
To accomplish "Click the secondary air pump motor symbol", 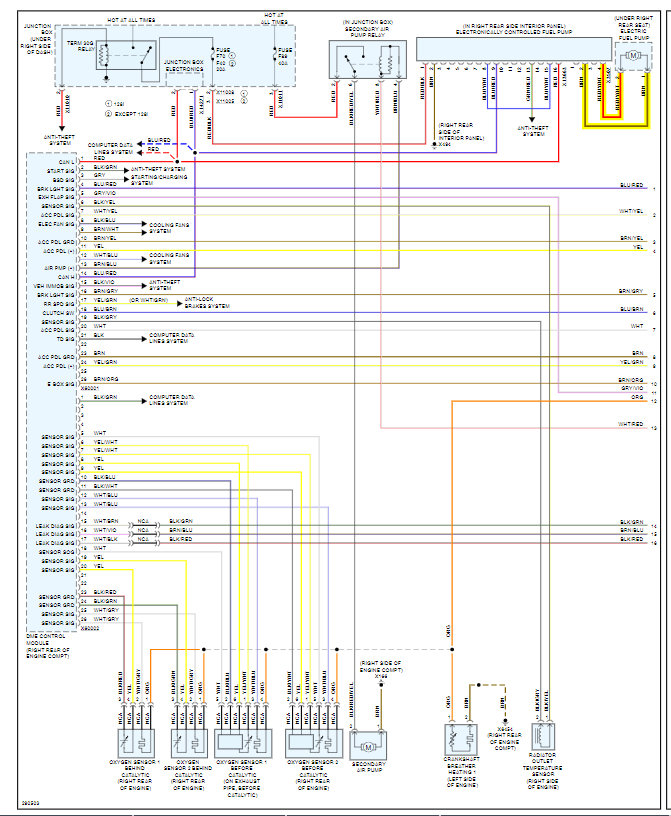I will coord(368,747).
